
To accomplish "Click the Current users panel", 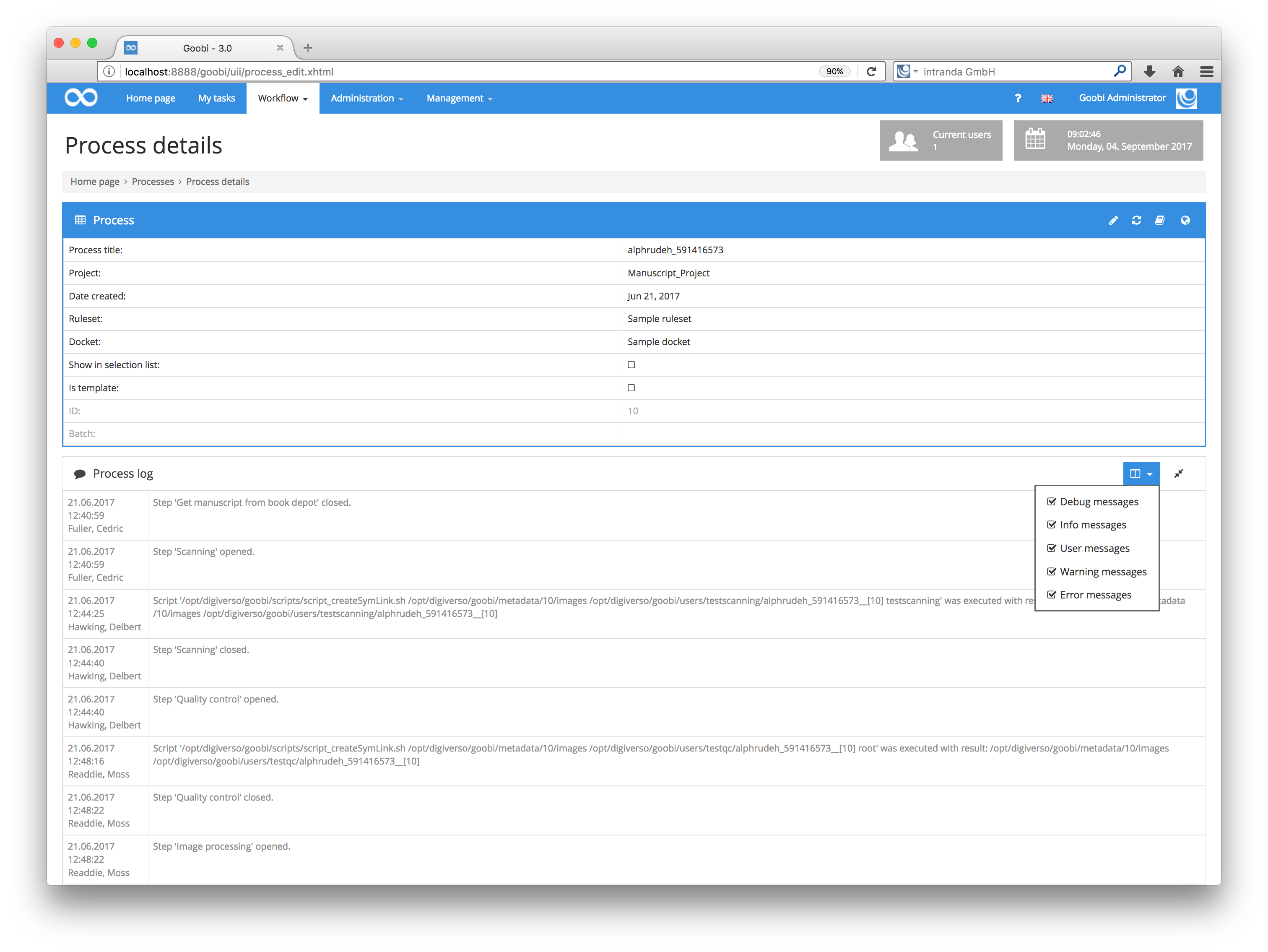I will tap(941, 140).
